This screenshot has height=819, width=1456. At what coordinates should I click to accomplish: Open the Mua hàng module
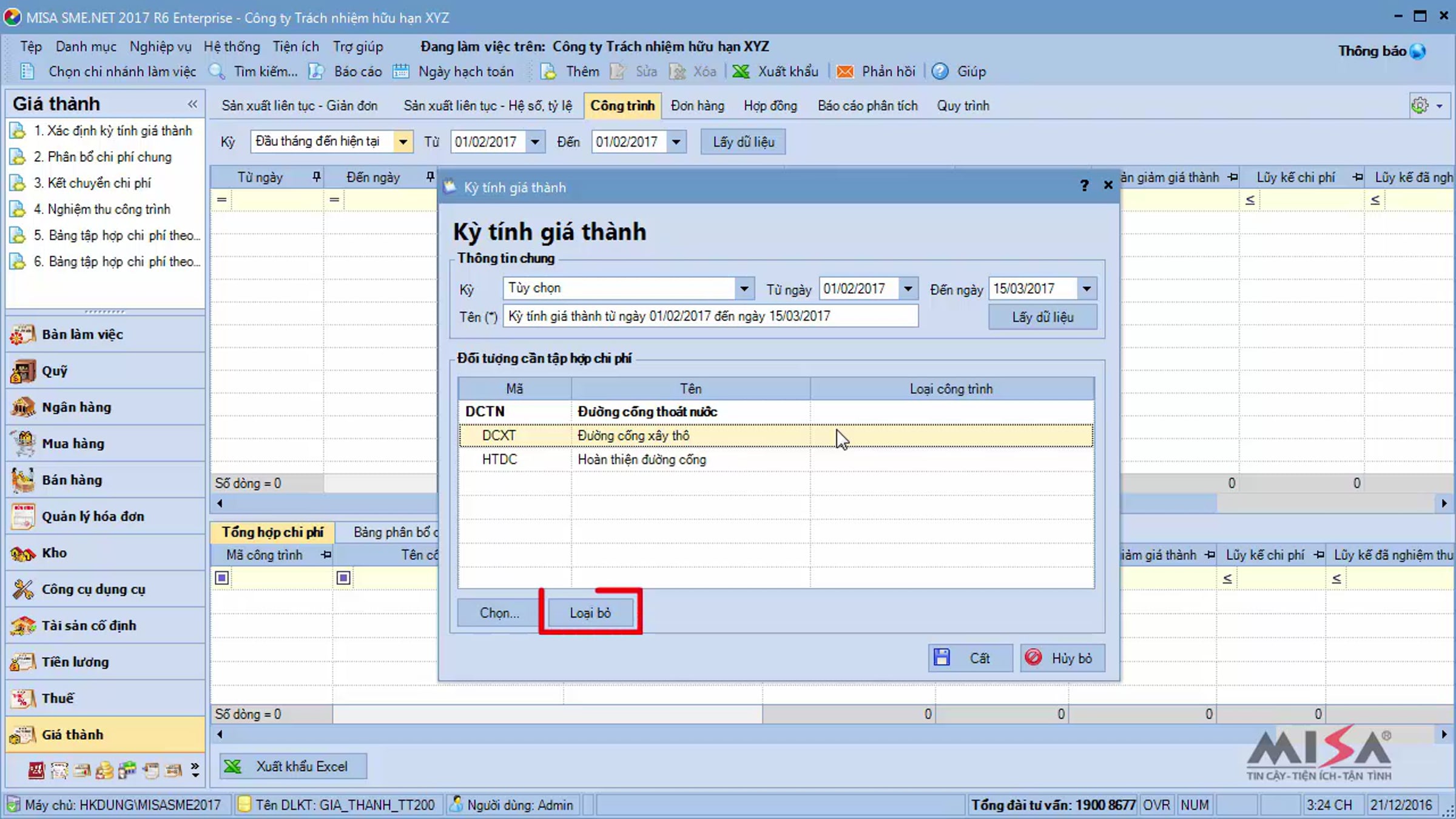(x=105, y=443)
